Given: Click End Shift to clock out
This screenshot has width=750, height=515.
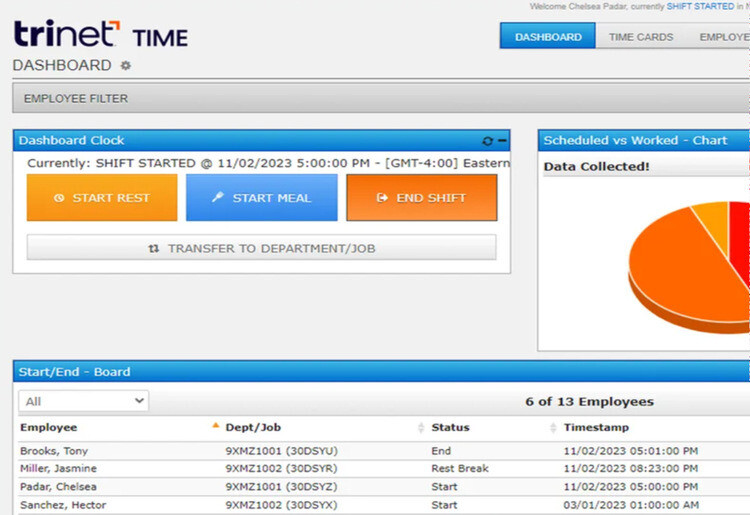Looking at the screenshot, I should click(x=421, y=198).
